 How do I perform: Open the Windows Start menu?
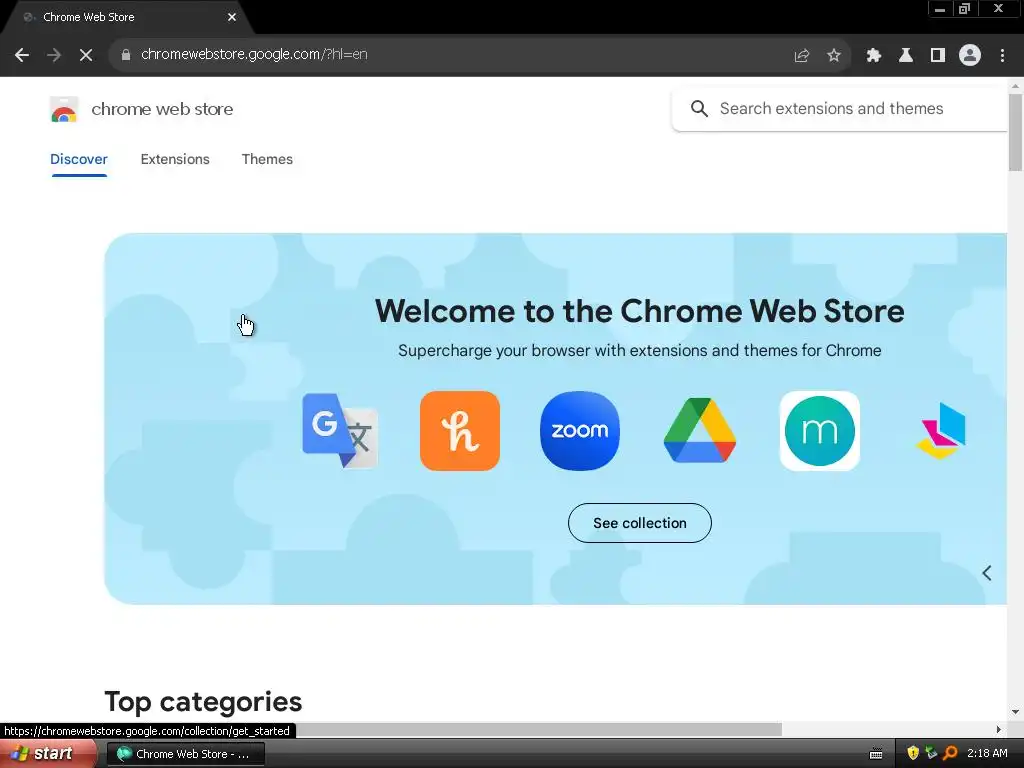[x=48, y=754]
